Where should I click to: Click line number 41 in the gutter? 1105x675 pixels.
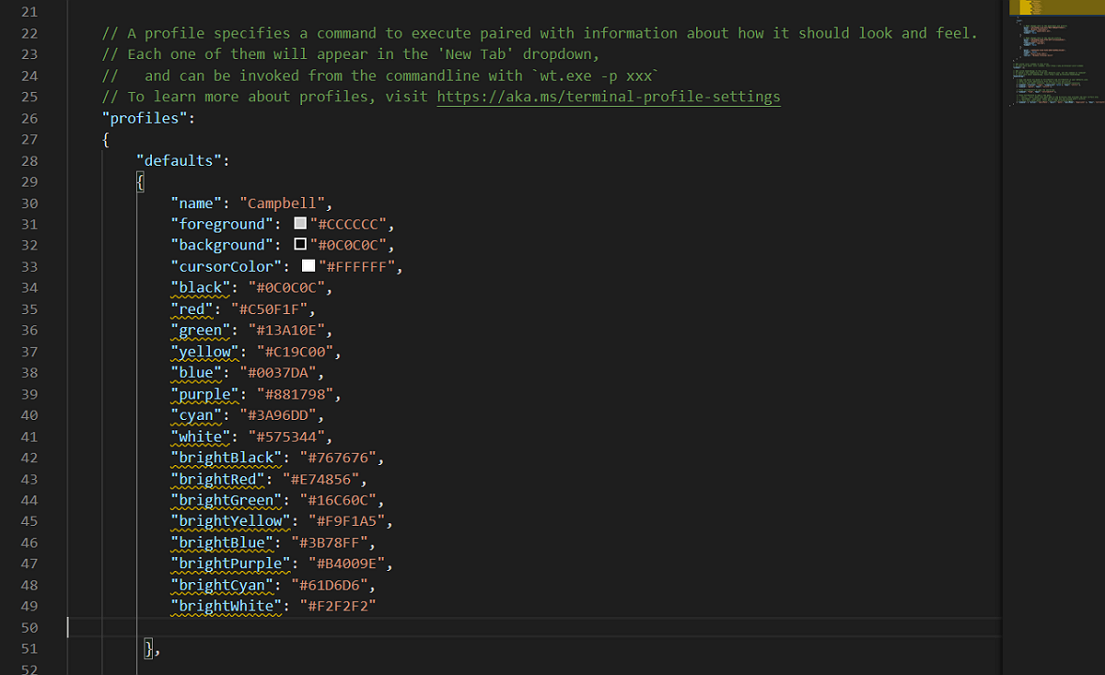(29, 437)
